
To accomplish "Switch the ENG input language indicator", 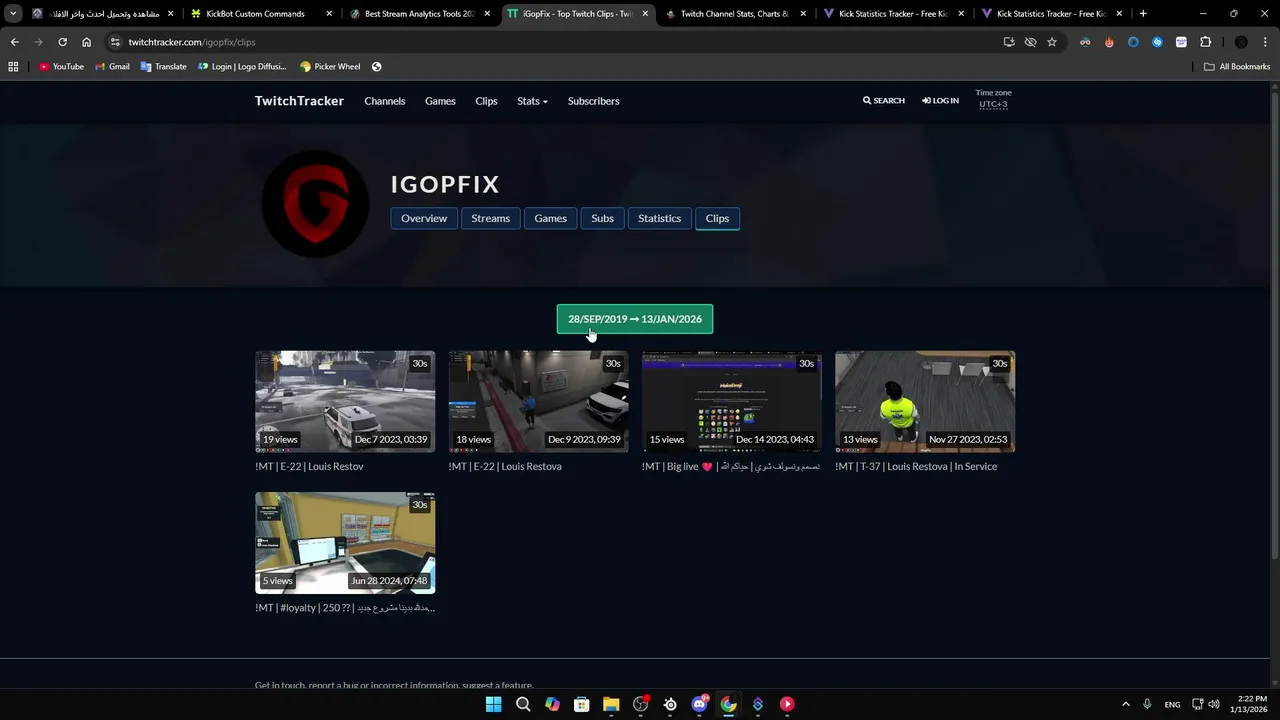I will click(x=1172, y=704).
